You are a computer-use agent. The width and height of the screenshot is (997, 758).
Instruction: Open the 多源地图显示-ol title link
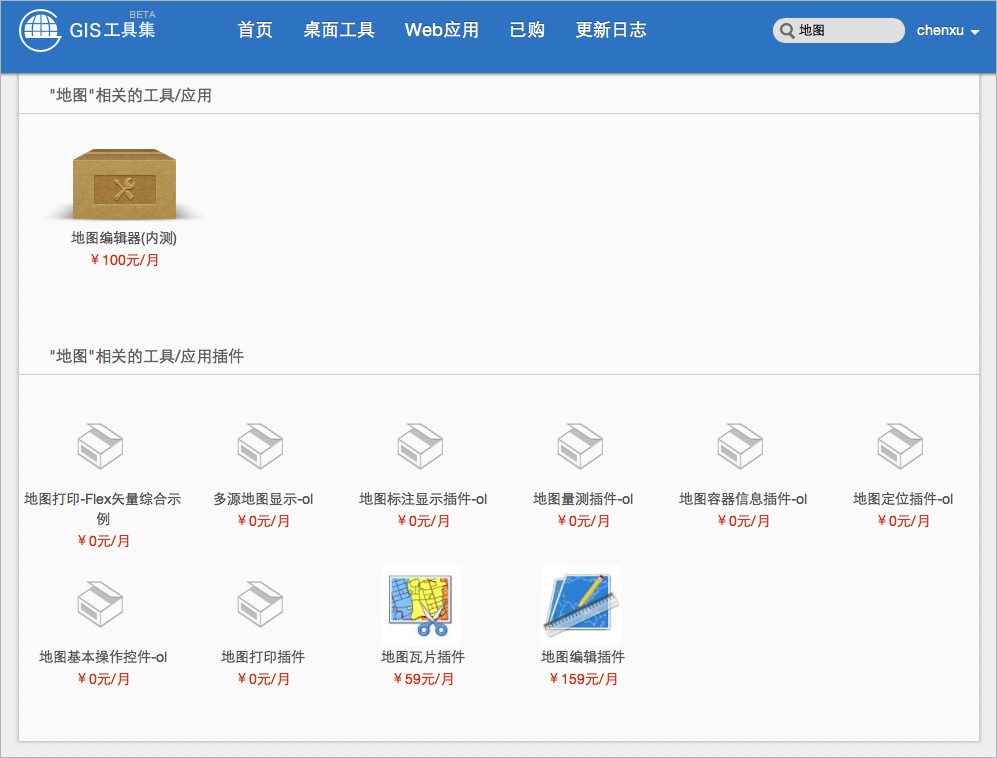263,499
